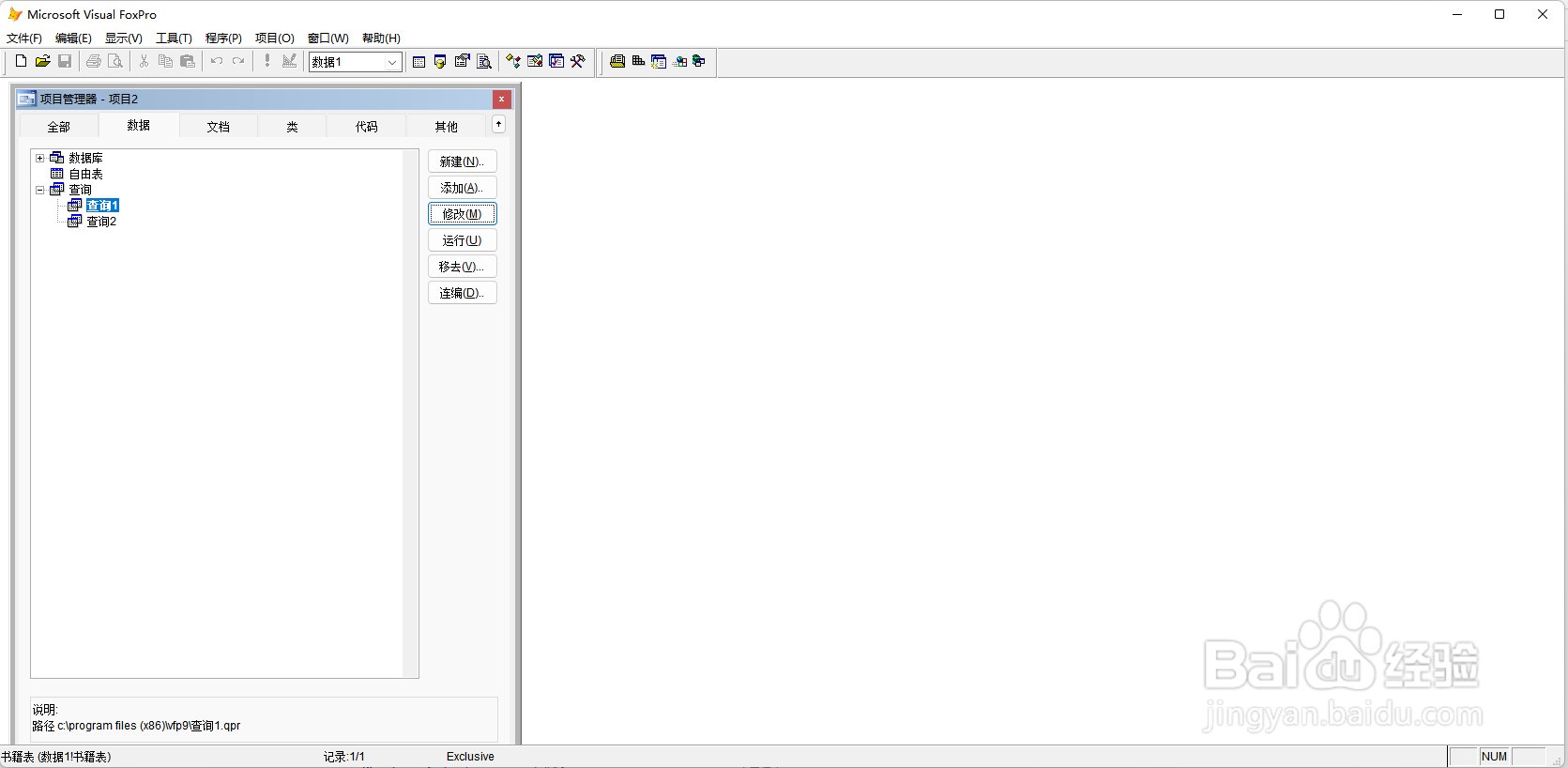Select the 自由表 tree item
1568x768 pixels.
(85, 174)
